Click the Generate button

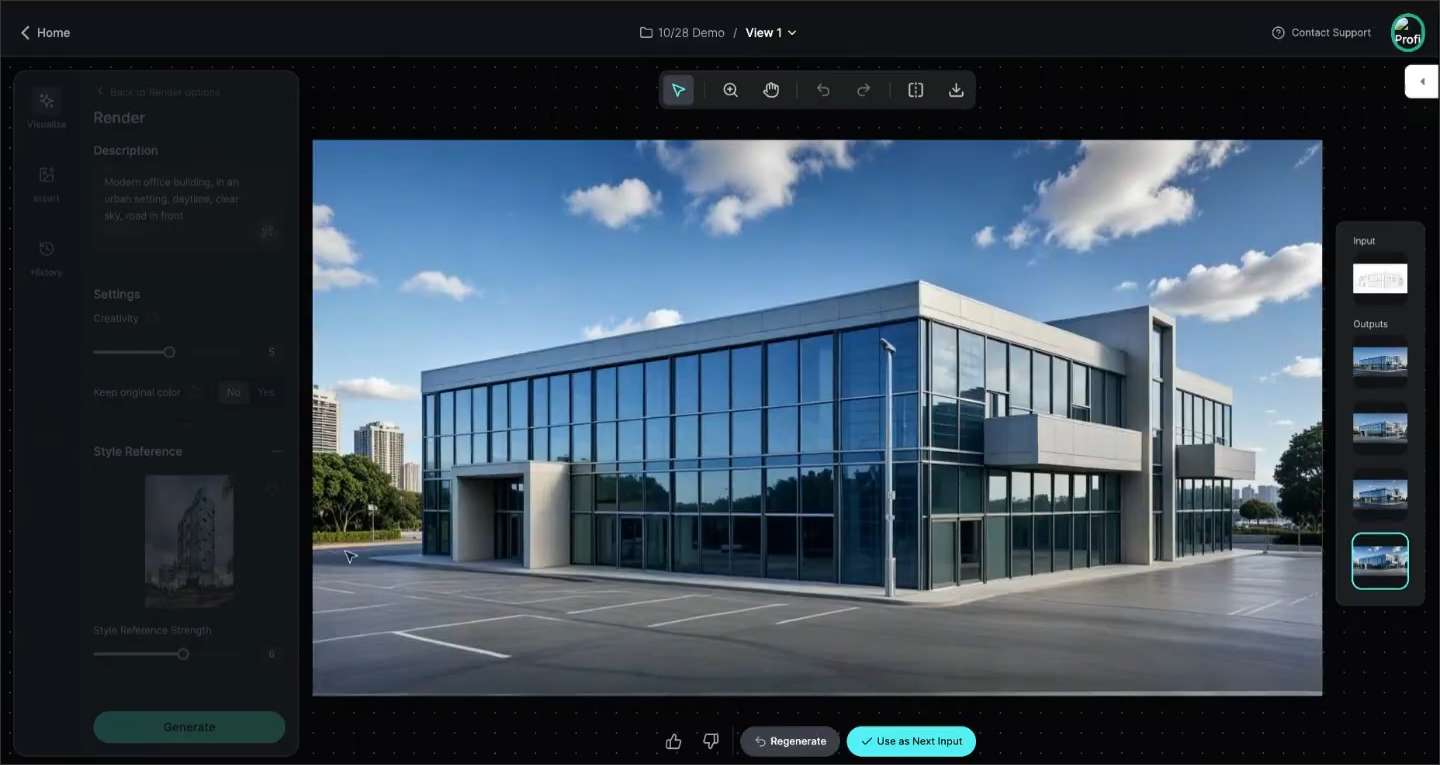tap(189, 727)
